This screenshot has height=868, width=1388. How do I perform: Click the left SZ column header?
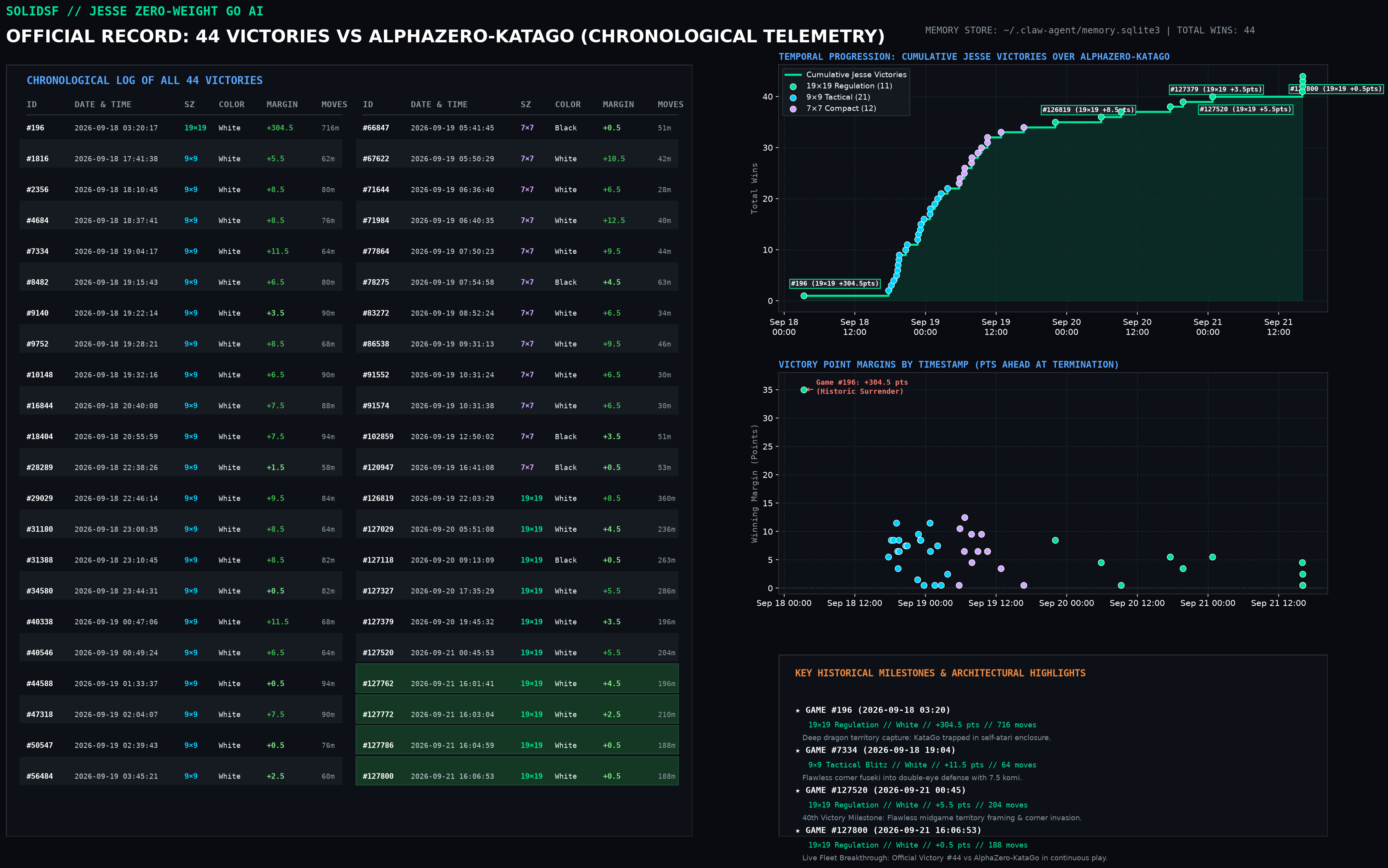point(190,105)
